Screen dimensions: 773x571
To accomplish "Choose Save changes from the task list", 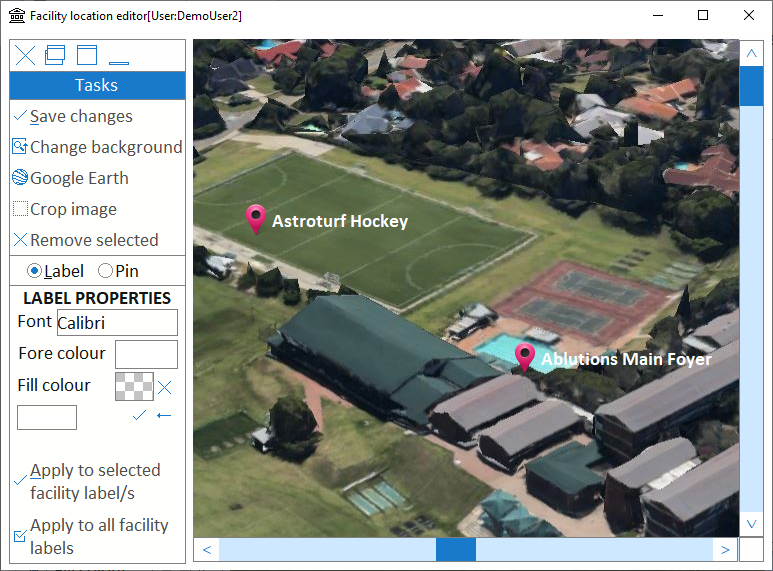I will (80, 116).
